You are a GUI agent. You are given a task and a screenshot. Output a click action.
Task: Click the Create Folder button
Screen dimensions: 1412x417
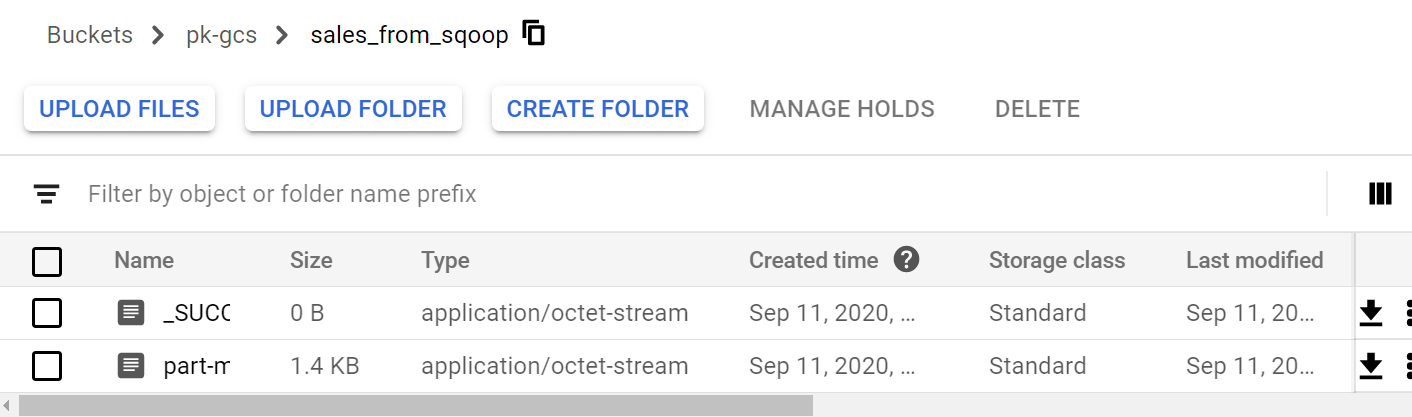pos(598,109)
